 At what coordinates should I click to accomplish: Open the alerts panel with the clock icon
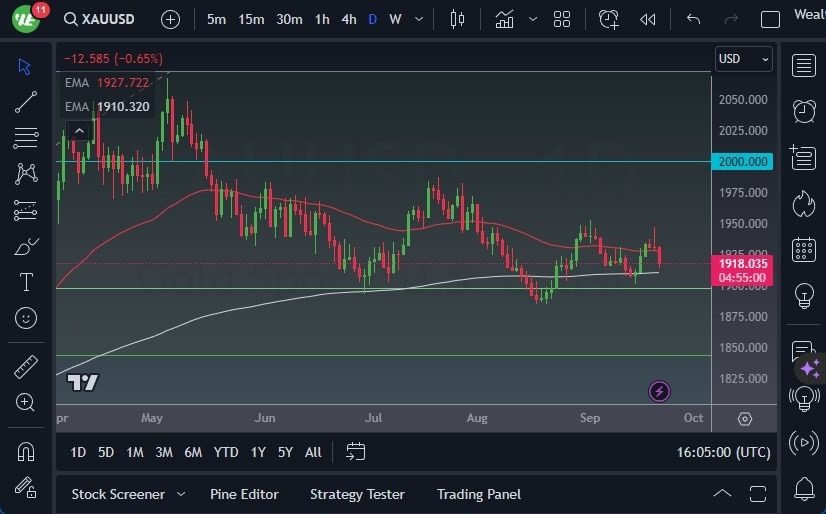click(804, 110)
